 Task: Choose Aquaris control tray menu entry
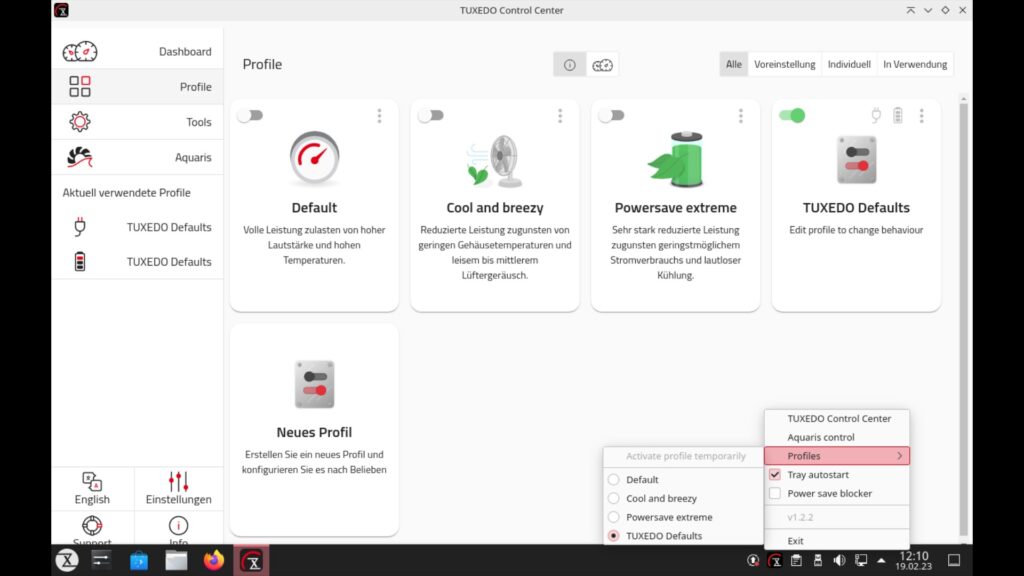click(837, 437)
